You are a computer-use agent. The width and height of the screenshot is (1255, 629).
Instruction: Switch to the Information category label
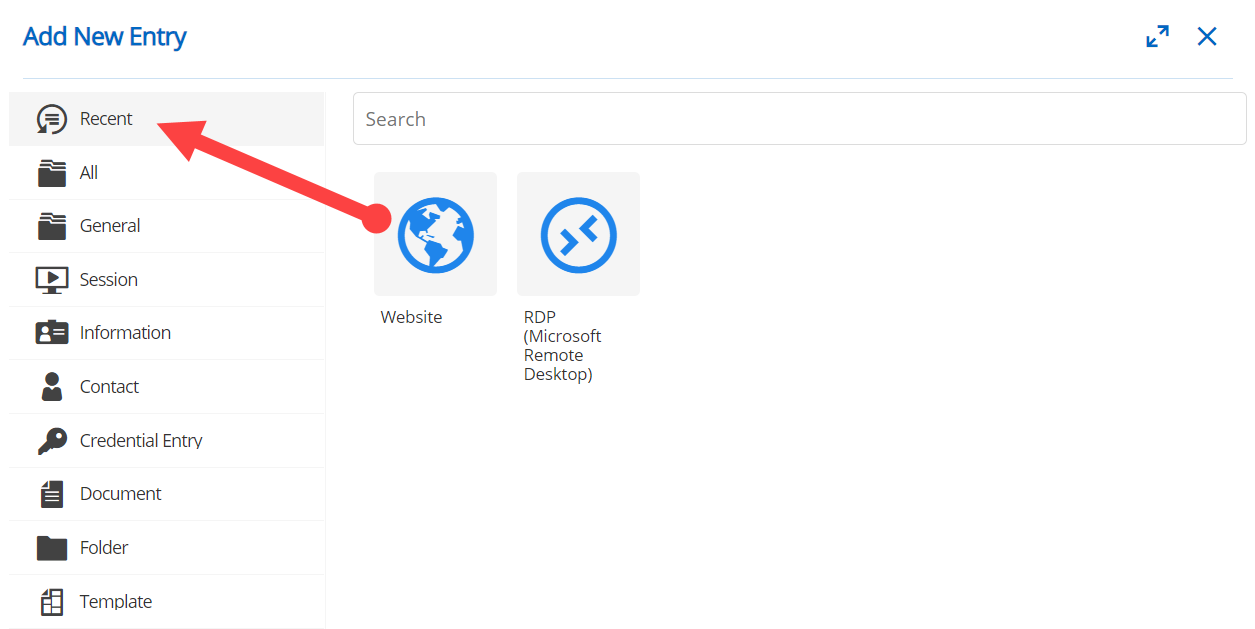pyautogui.click(x=125, y=333)
